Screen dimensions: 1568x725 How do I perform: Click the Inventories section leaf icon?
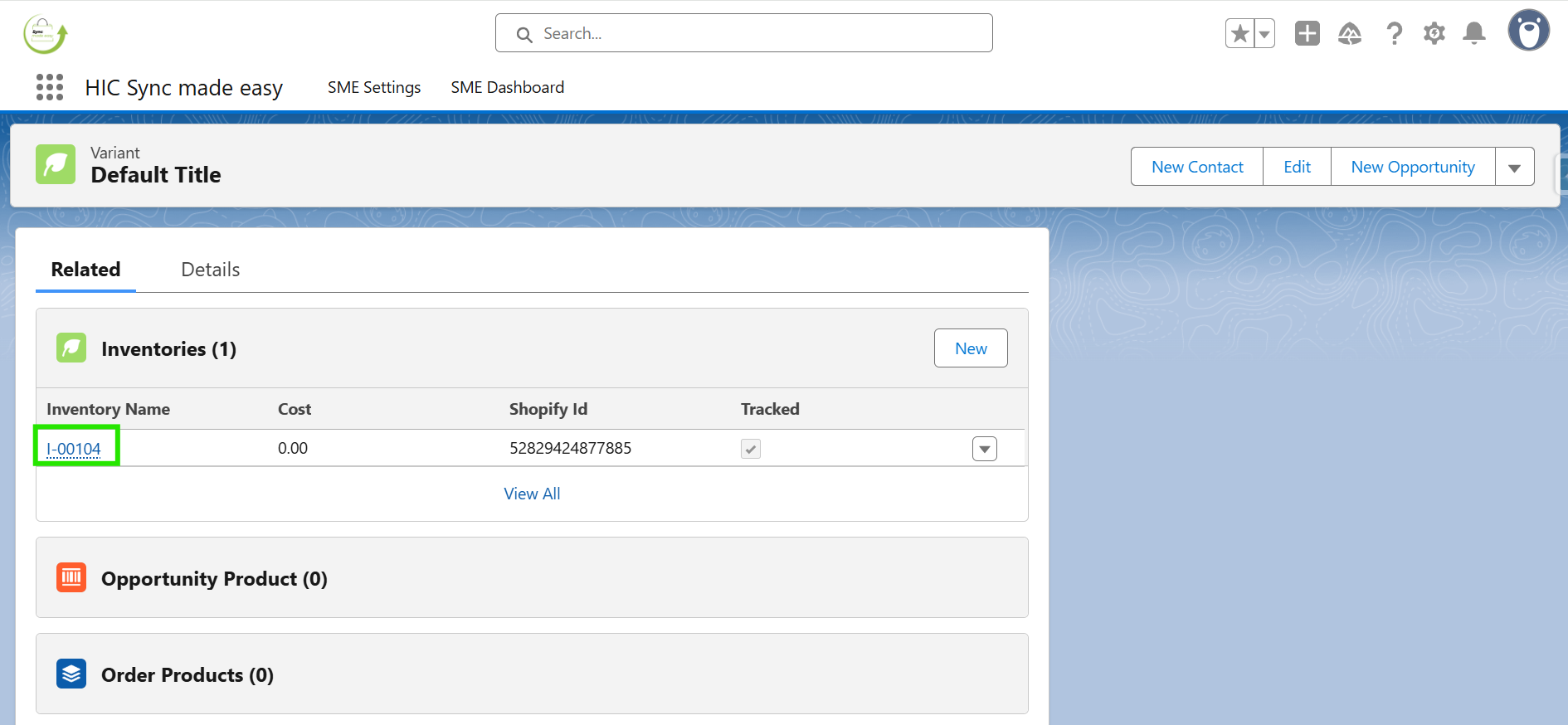click(71, 348)
